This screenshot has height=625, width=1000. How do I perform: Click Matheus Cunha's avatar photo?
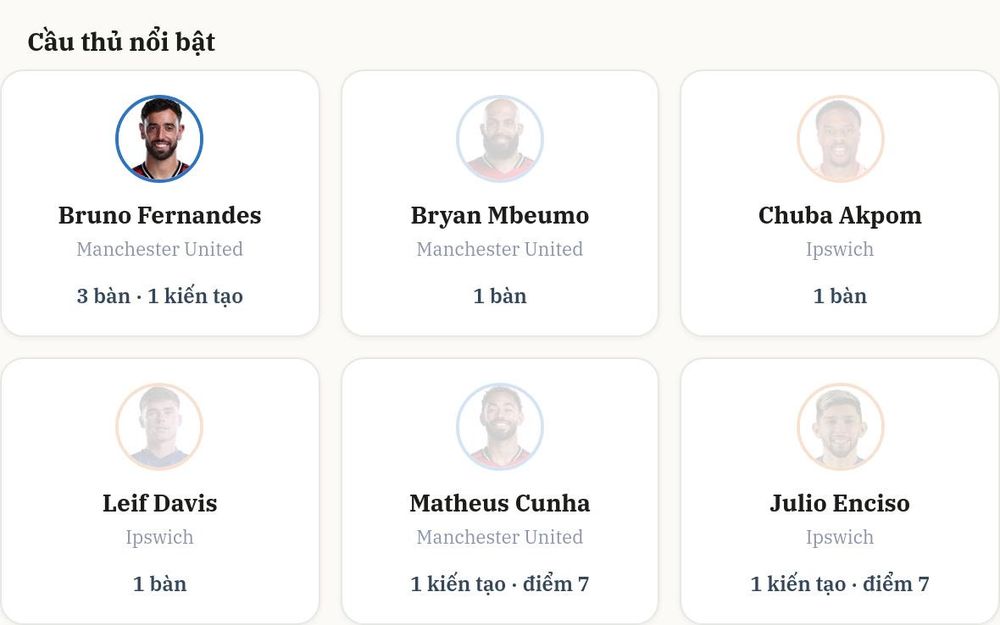tap(500, 427)
